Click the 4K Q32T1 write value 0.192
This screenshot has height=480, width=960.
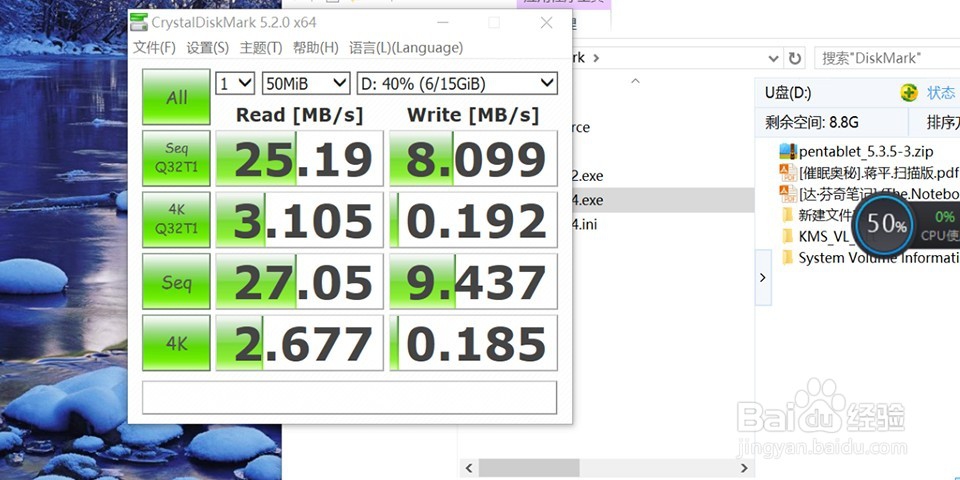coord(473,219)
